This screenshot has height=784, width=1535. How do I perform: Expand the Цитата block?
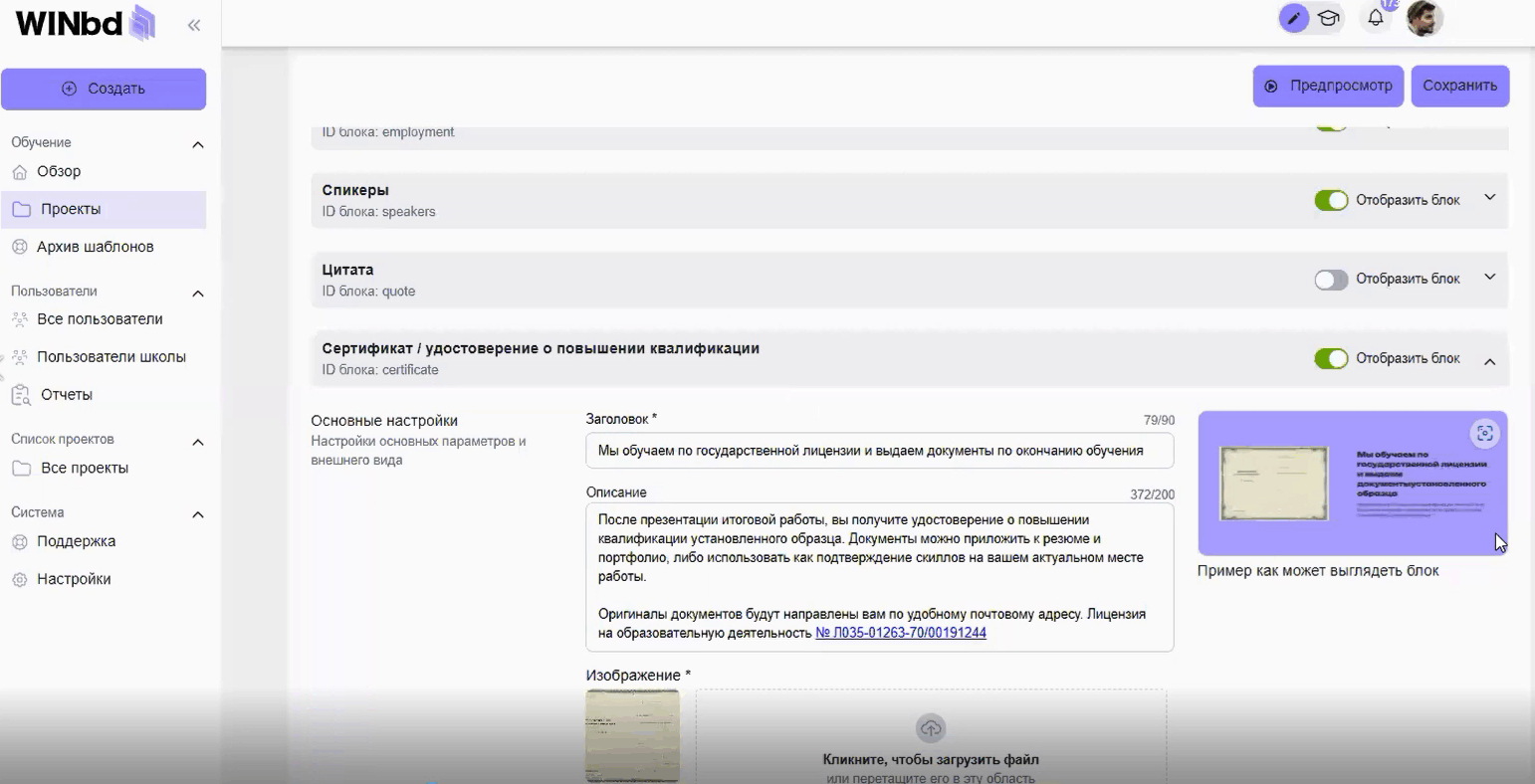pyautogui.click(x=1490, y=278)
